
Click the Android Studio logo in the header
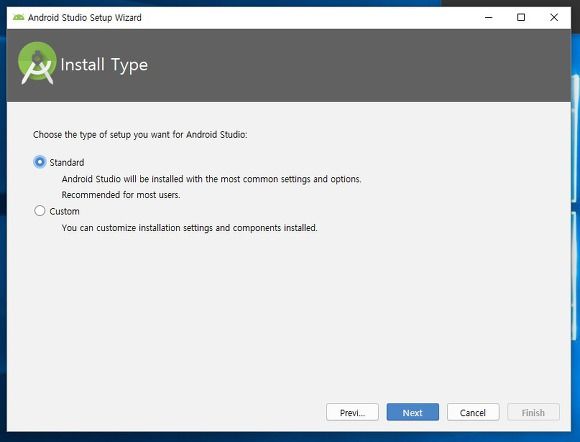[37, 63]
